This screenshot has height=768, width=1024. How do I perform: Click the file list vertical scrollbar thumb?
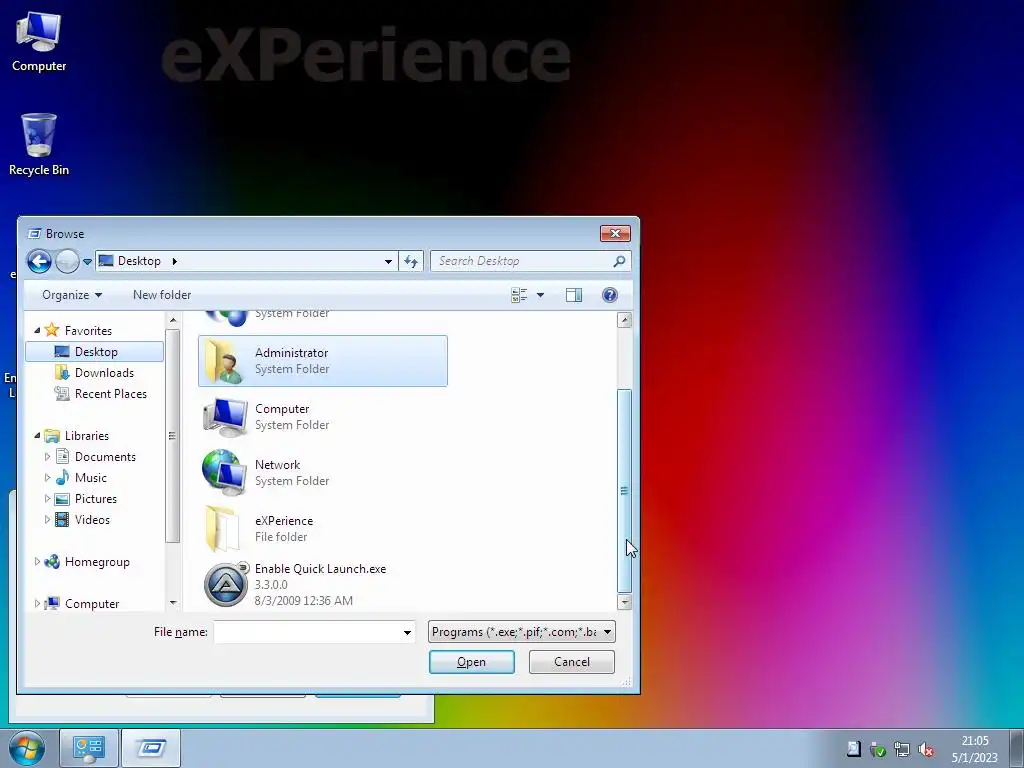624,490
